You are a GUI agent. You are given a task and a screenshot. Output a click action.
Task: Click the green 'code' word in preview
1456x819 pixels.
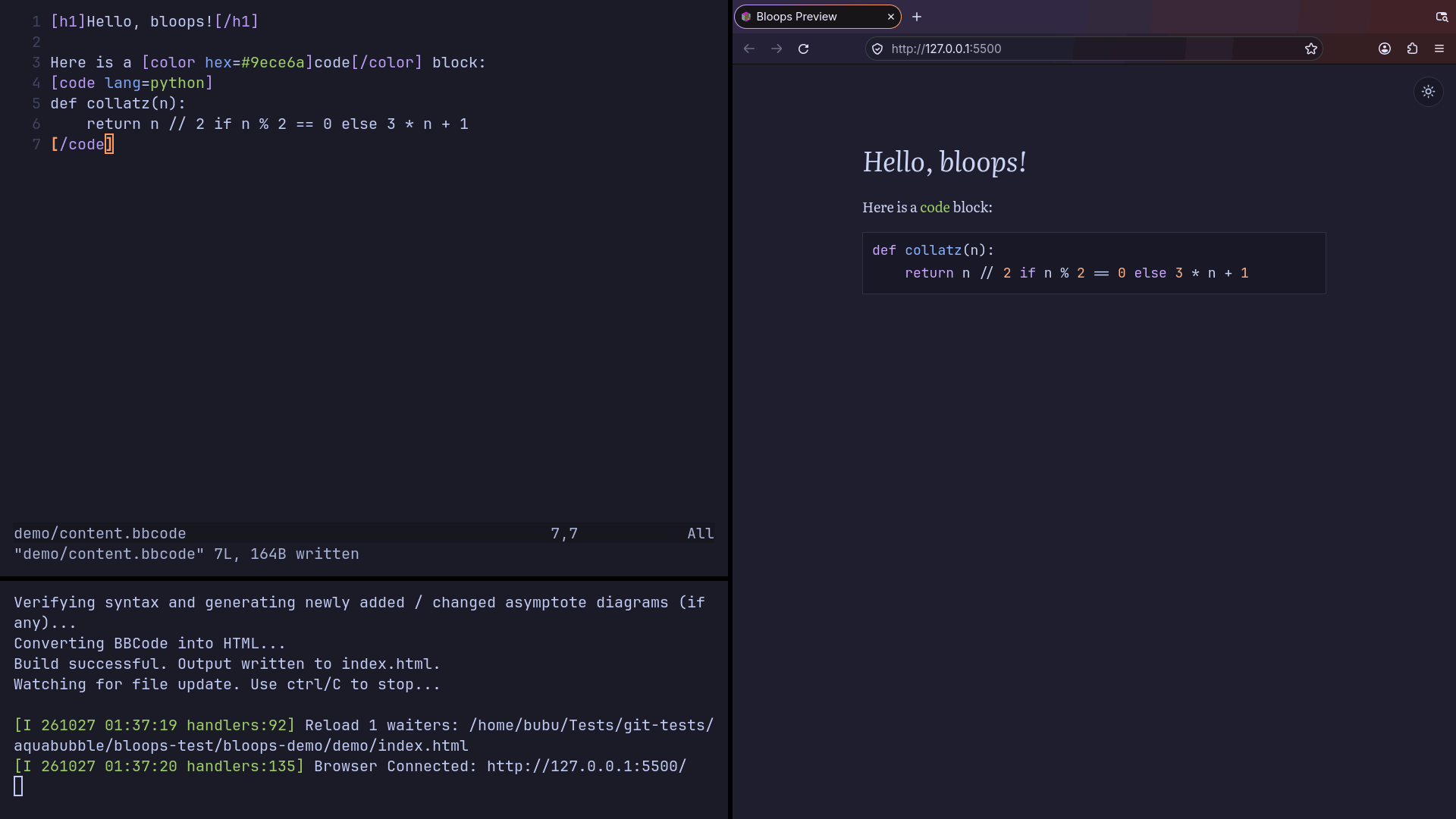click(x=934, y=207)
